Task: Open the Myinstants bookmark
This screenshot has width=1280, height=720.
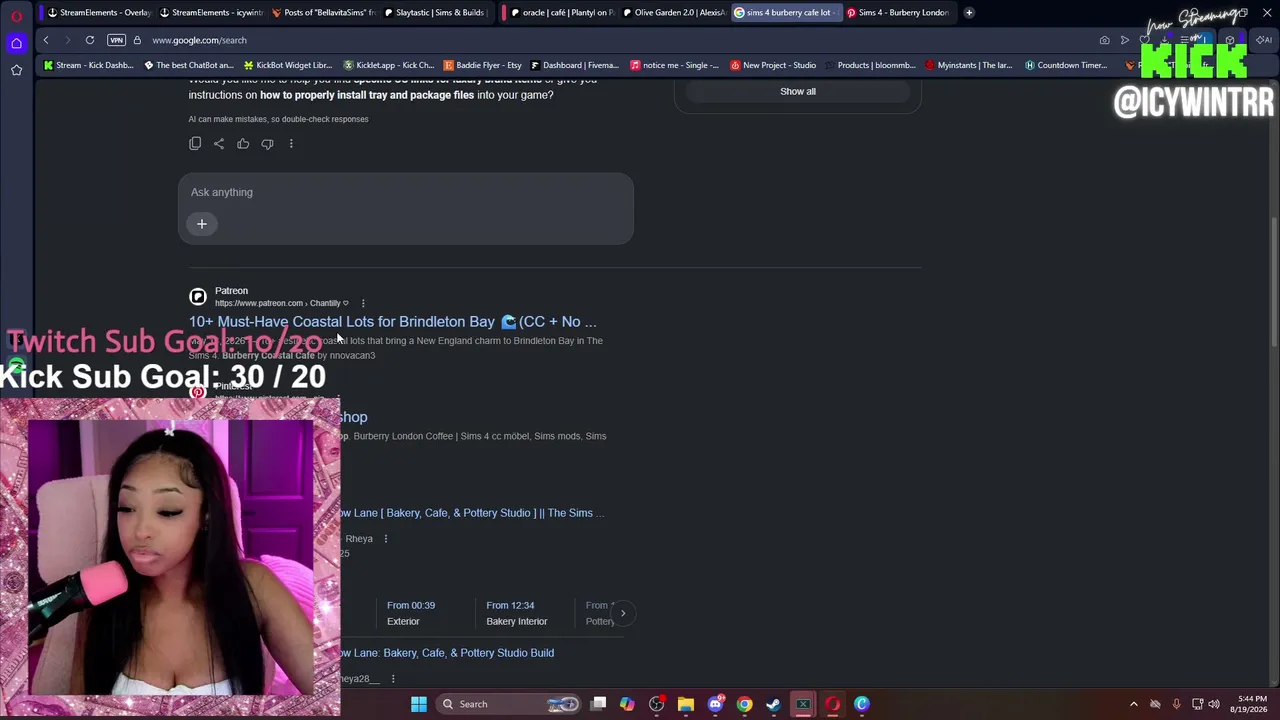Action: tap(969, 65)
